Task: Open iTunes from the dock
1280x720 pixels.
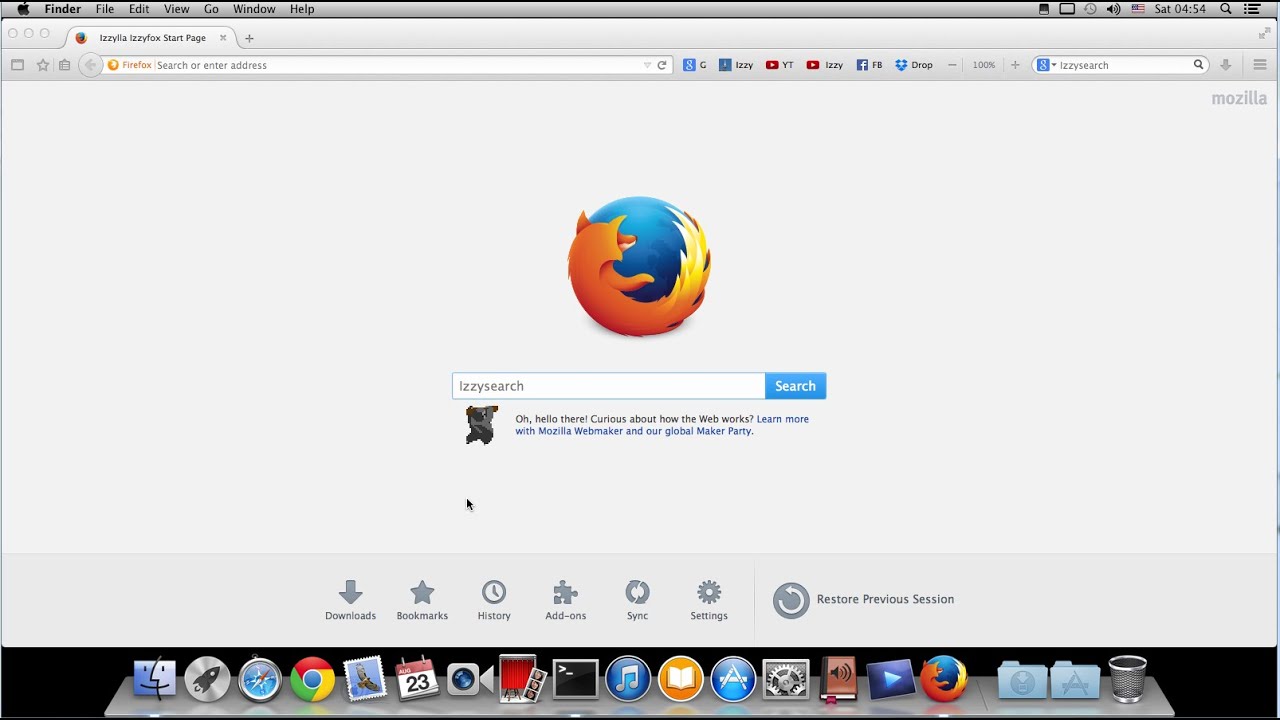Action: click(628, 680)
